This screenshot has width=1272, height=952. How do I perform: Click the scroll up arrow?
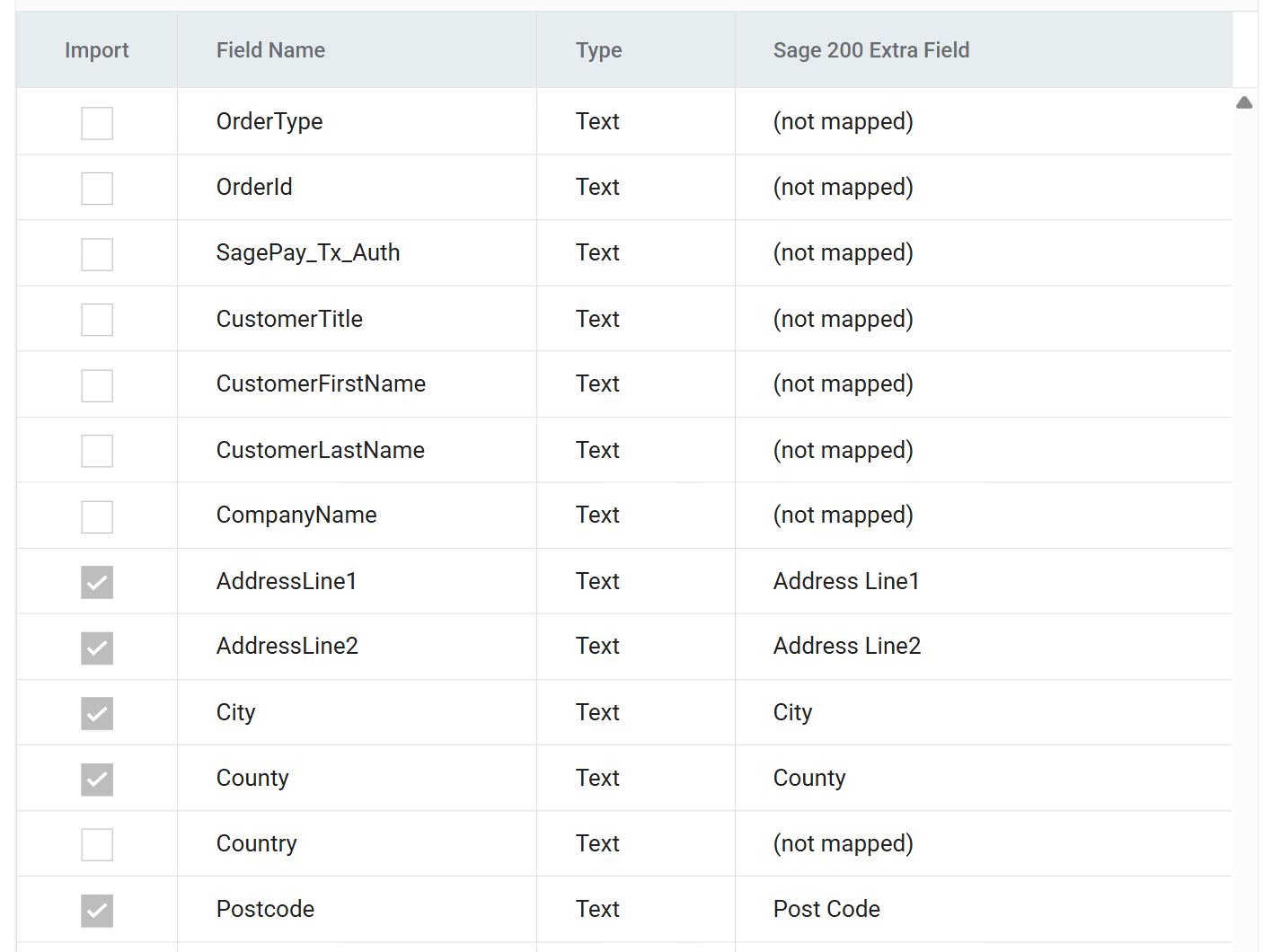1244,102
